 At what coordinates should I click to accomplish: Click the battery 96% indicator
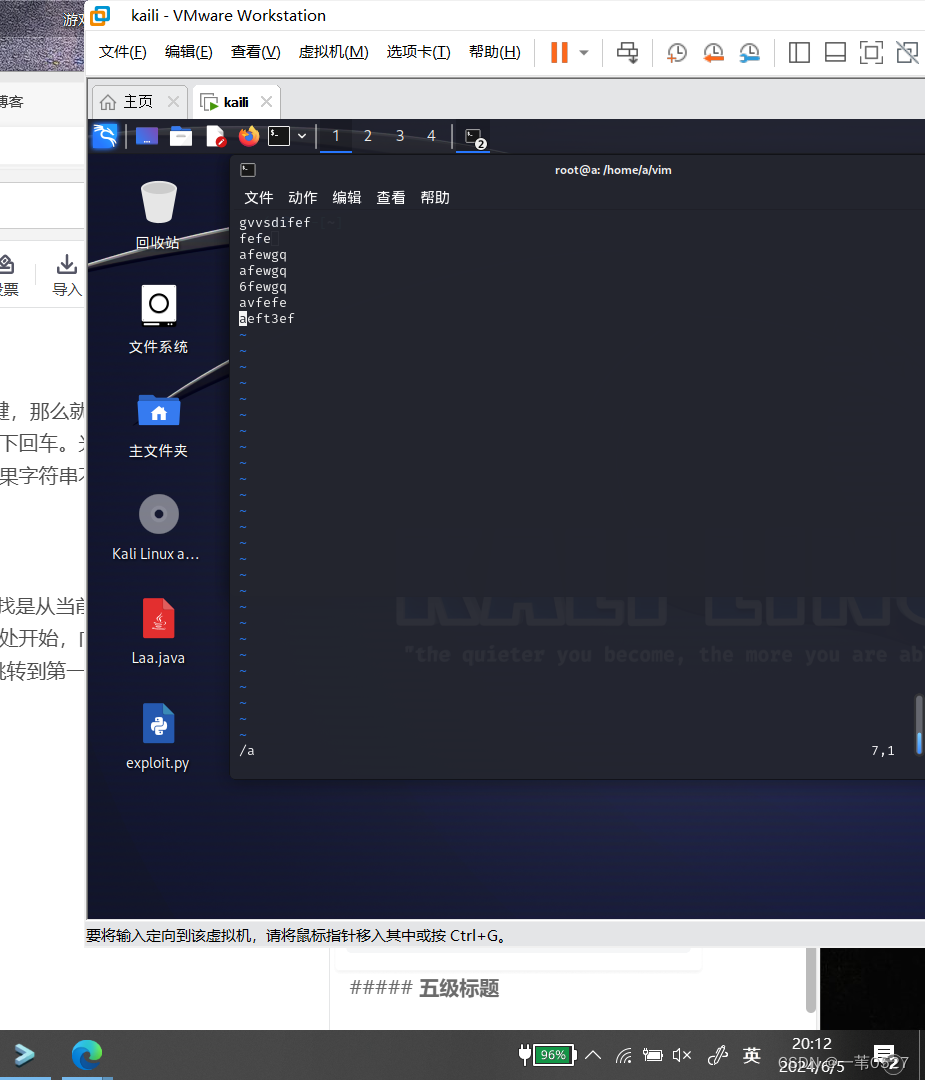[547, 1055]
